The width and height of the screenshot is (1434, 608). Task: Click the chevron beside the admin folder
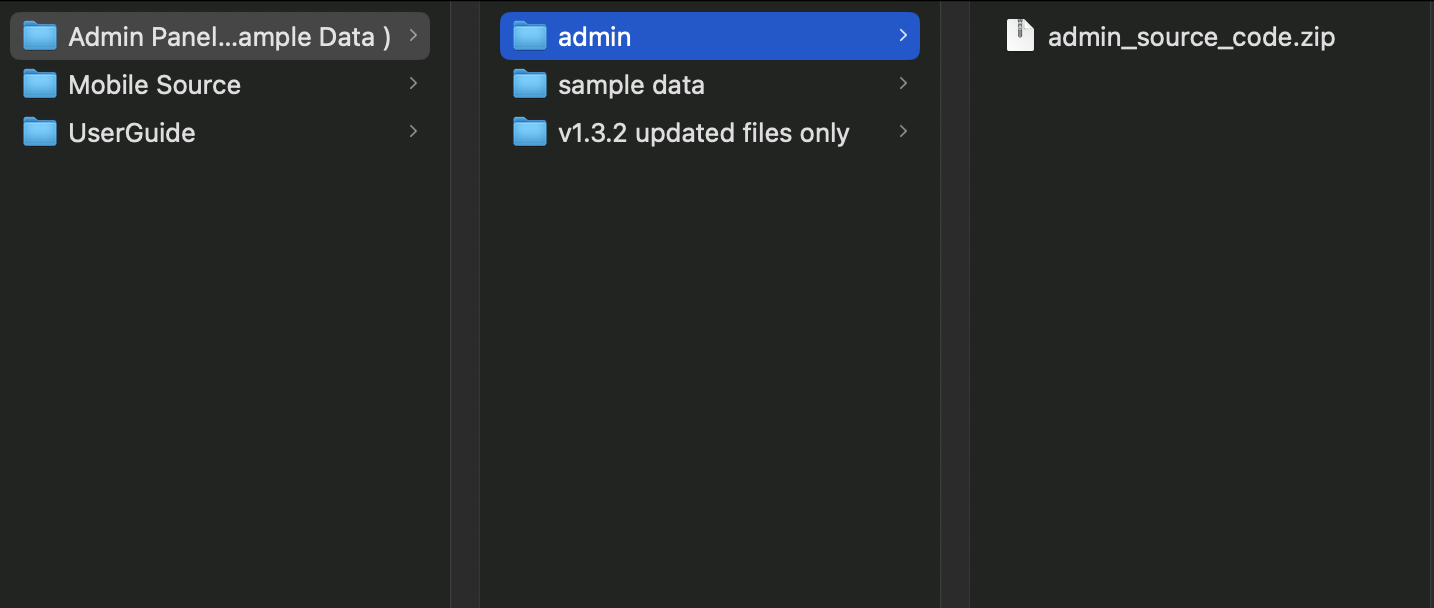coord(903,36)
